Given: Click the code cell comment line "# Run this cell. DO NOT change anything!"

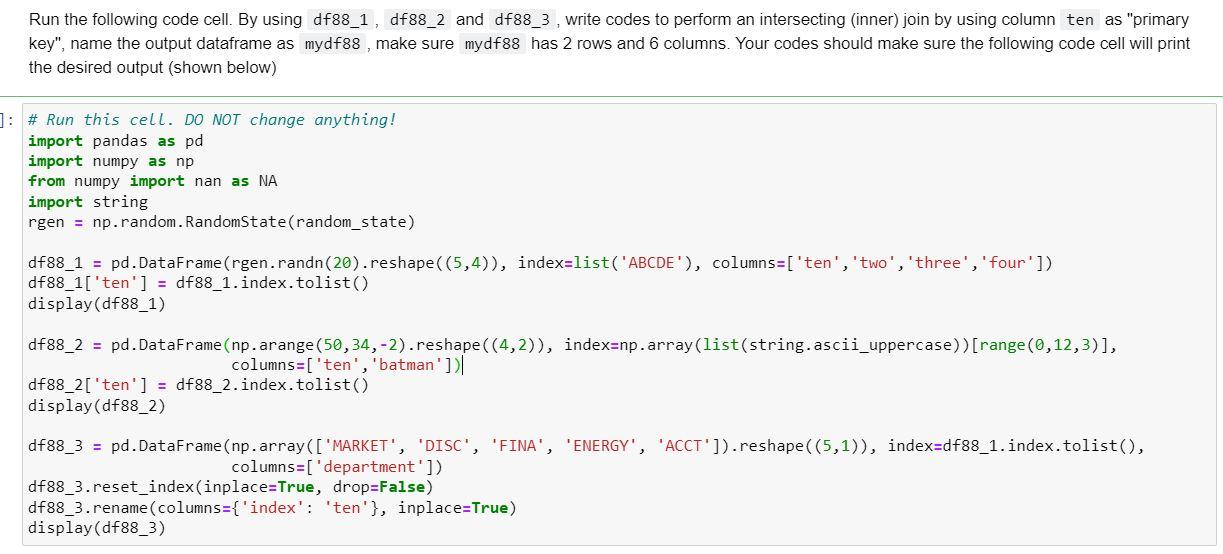Looking at the screenshot, I should coord(212,120).
